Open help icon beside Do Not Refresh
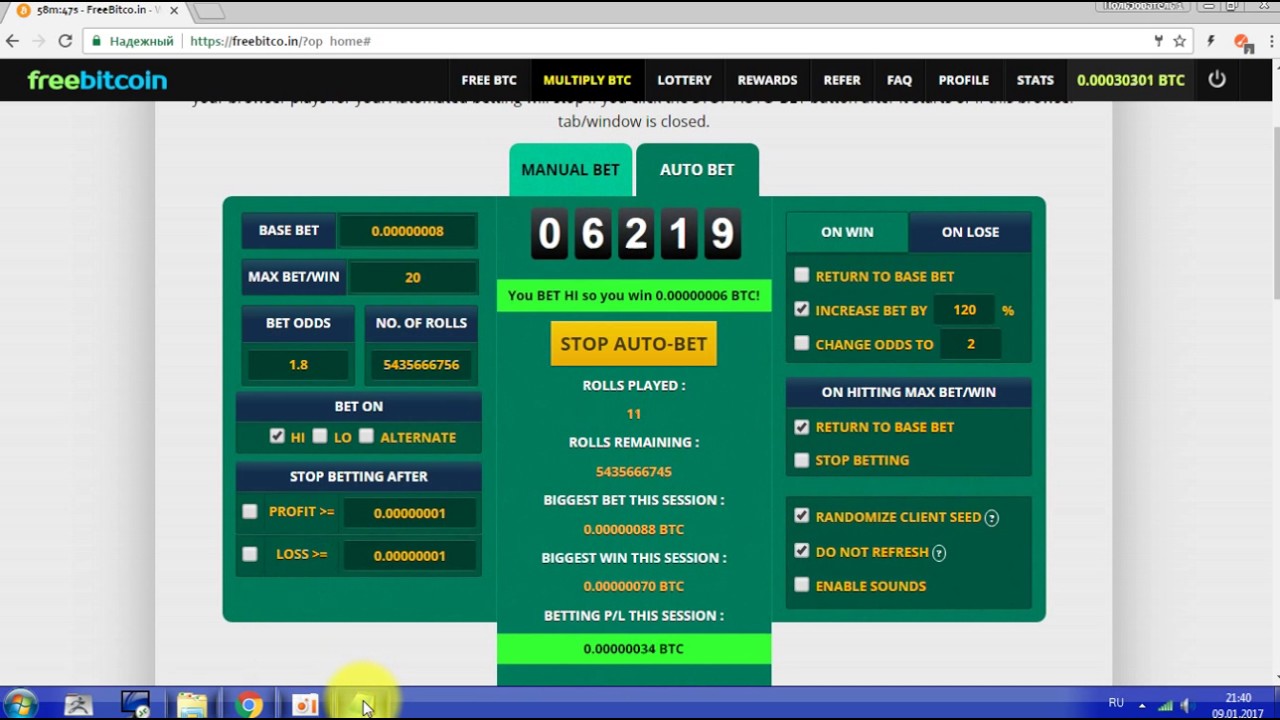This screenshot has height=720, width=1280. click(939, 553)
